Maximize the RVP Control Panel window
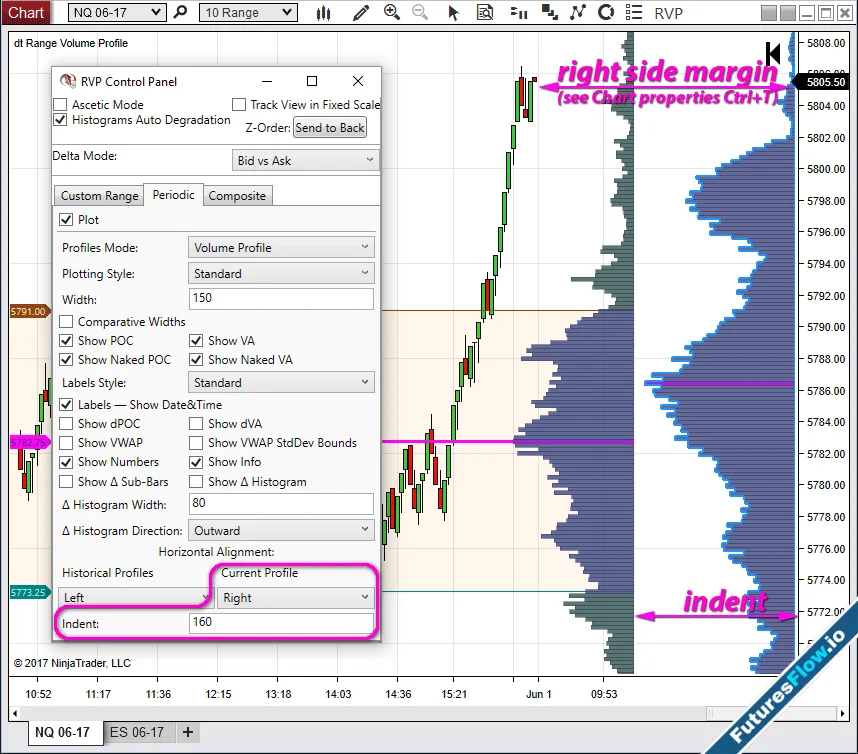The width and height of the screenshot is (858, 754). 312,81
